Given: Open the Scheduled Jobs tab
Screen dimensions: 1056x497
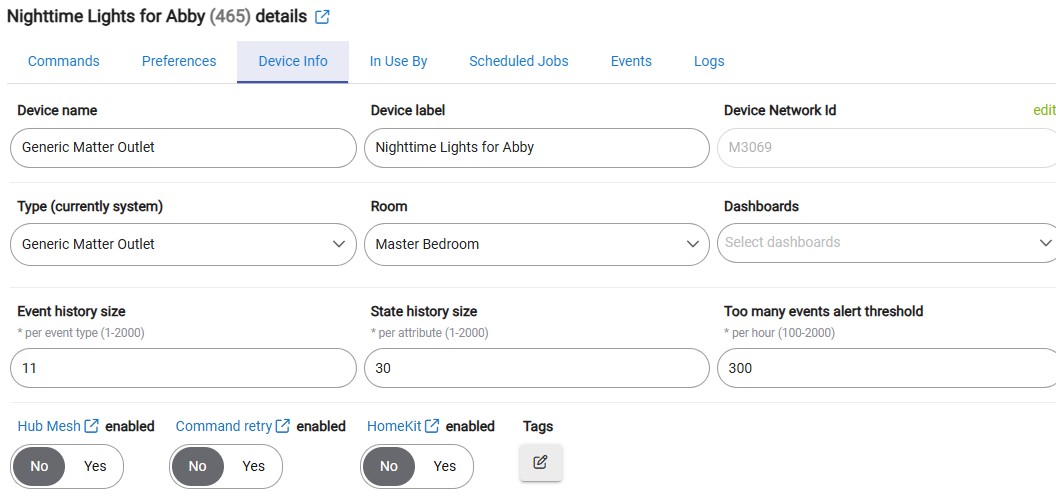Looking at the screenshot, I should click(x=519, y=61).
